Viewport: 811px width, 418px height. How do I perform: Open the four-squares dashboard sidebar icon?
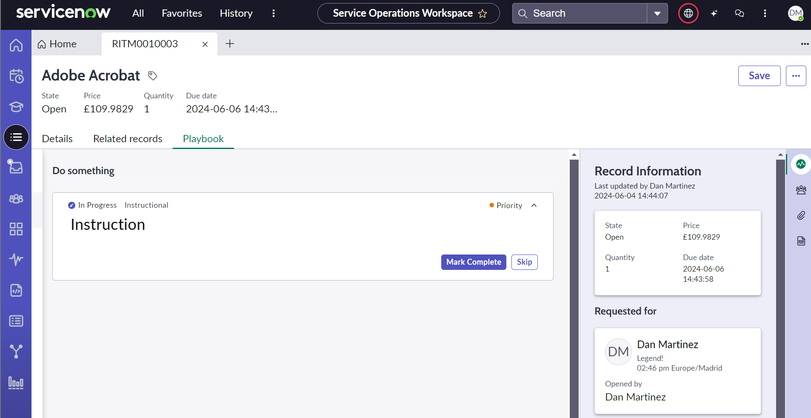click(x=16, y=229)
